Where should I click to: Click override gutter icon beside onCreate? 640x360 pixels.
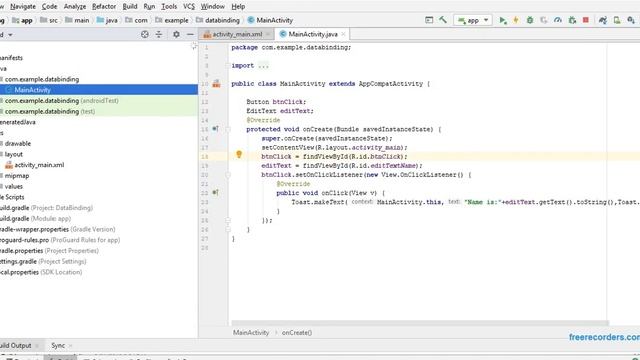coord(215,129)
